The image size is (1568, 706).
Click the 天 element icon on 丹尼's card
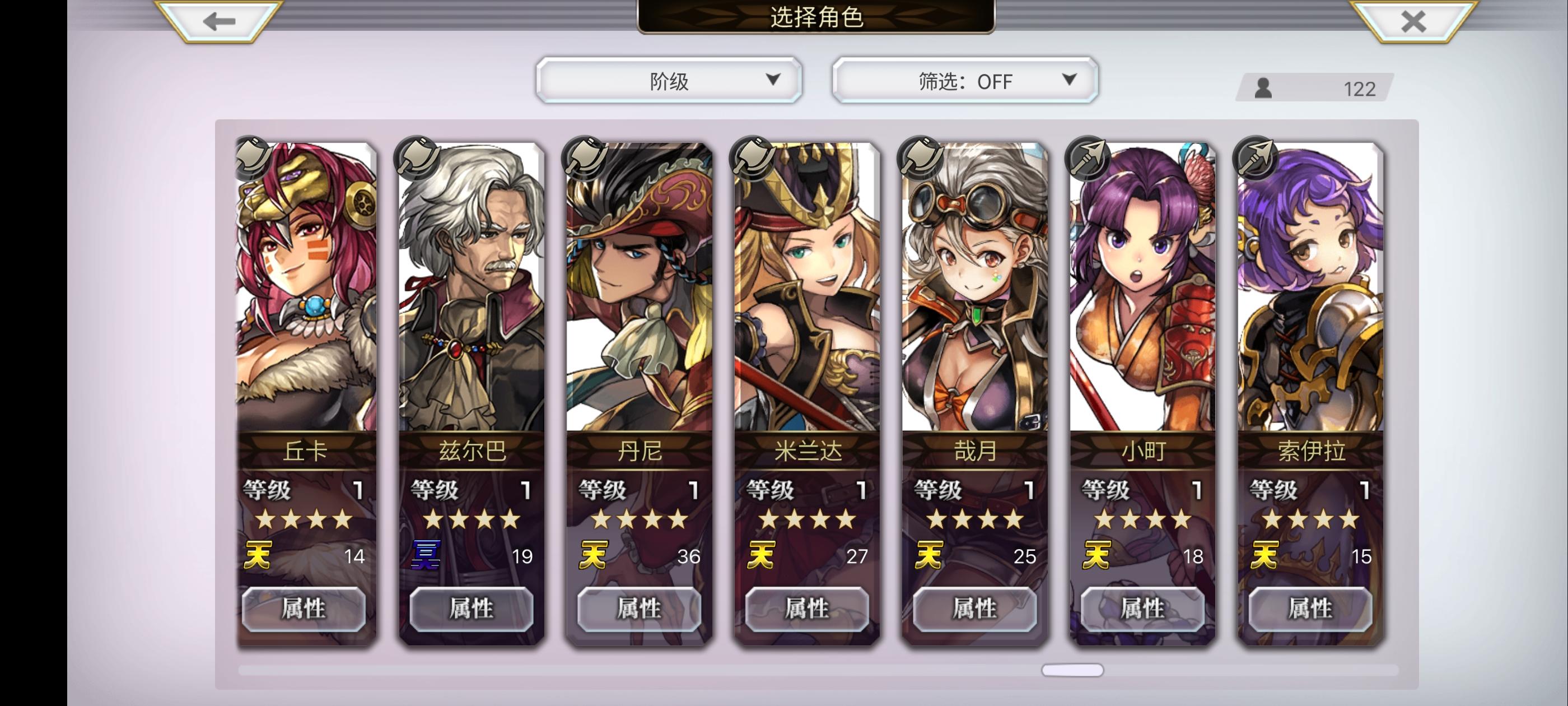[x=592, y=555]
